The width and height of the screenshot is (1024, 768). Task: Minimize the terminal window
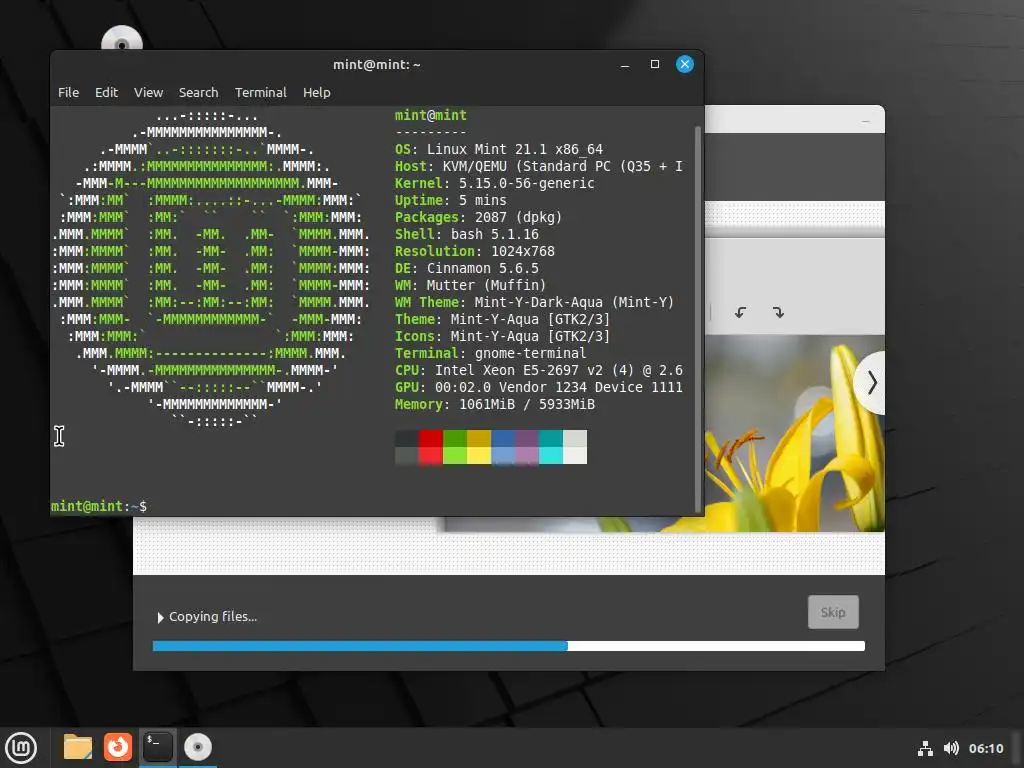tap(625, 65)
